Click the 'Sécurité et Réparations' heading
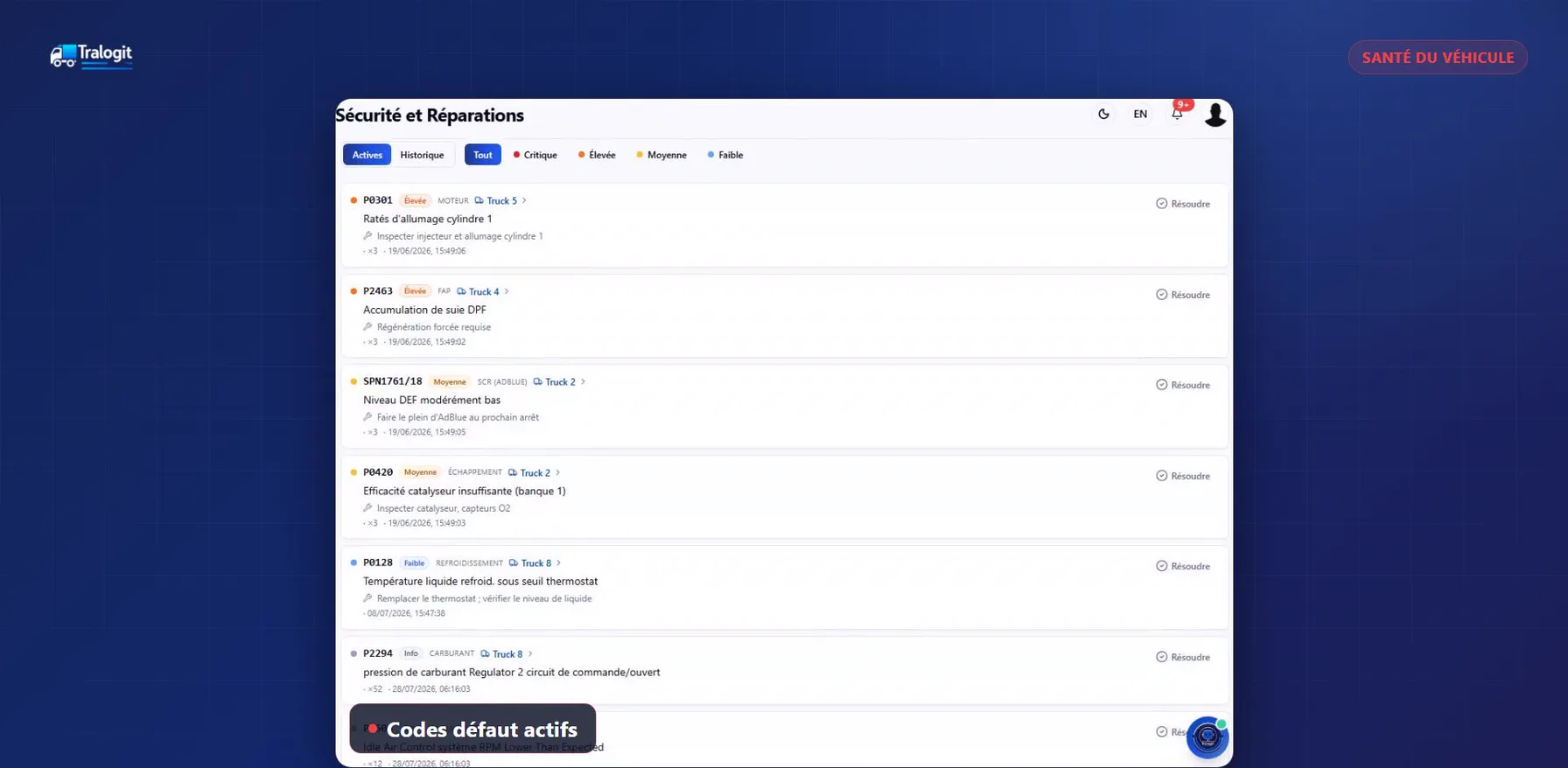The image size is (1568, 768). click(x=430, y=115)
